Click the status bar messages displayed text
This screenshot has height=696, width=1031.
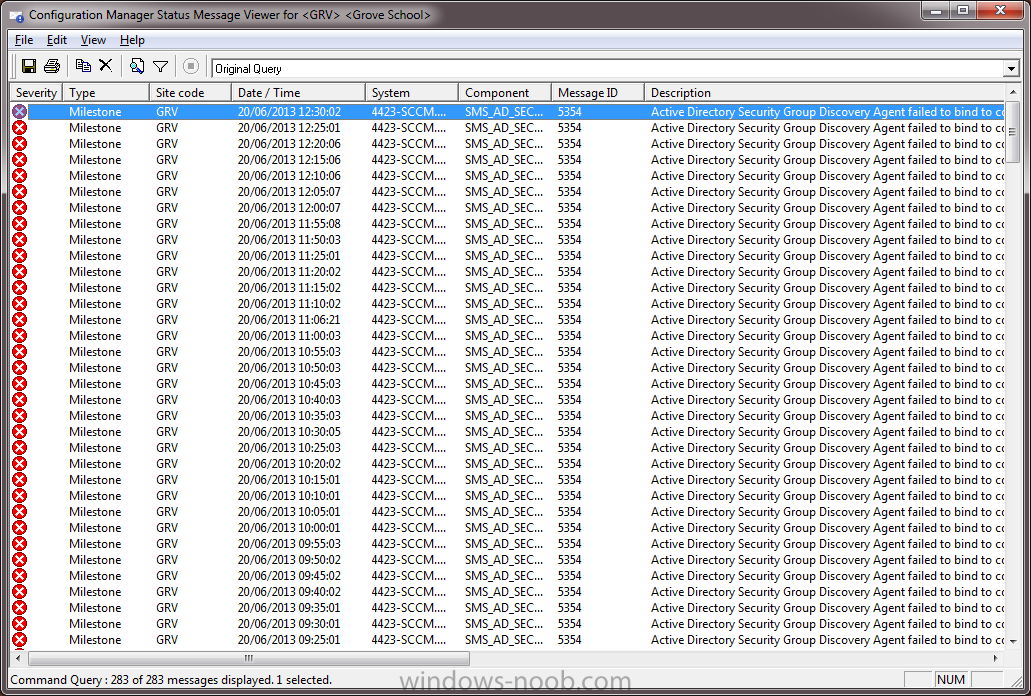pyautogui.click(x=171, y=680)
